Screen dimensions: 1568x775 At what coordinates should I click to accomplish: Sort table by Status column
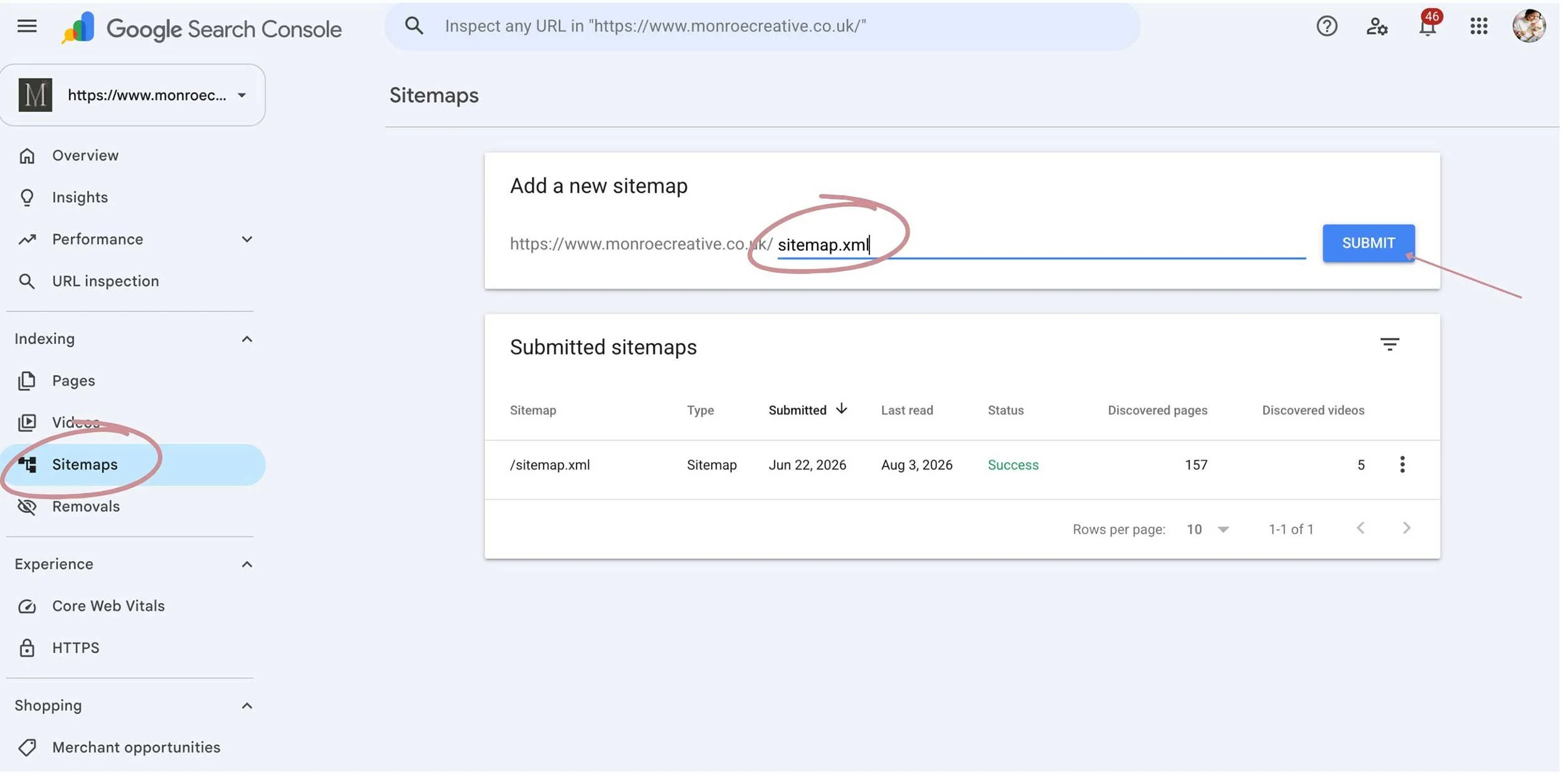(1005, 411)
